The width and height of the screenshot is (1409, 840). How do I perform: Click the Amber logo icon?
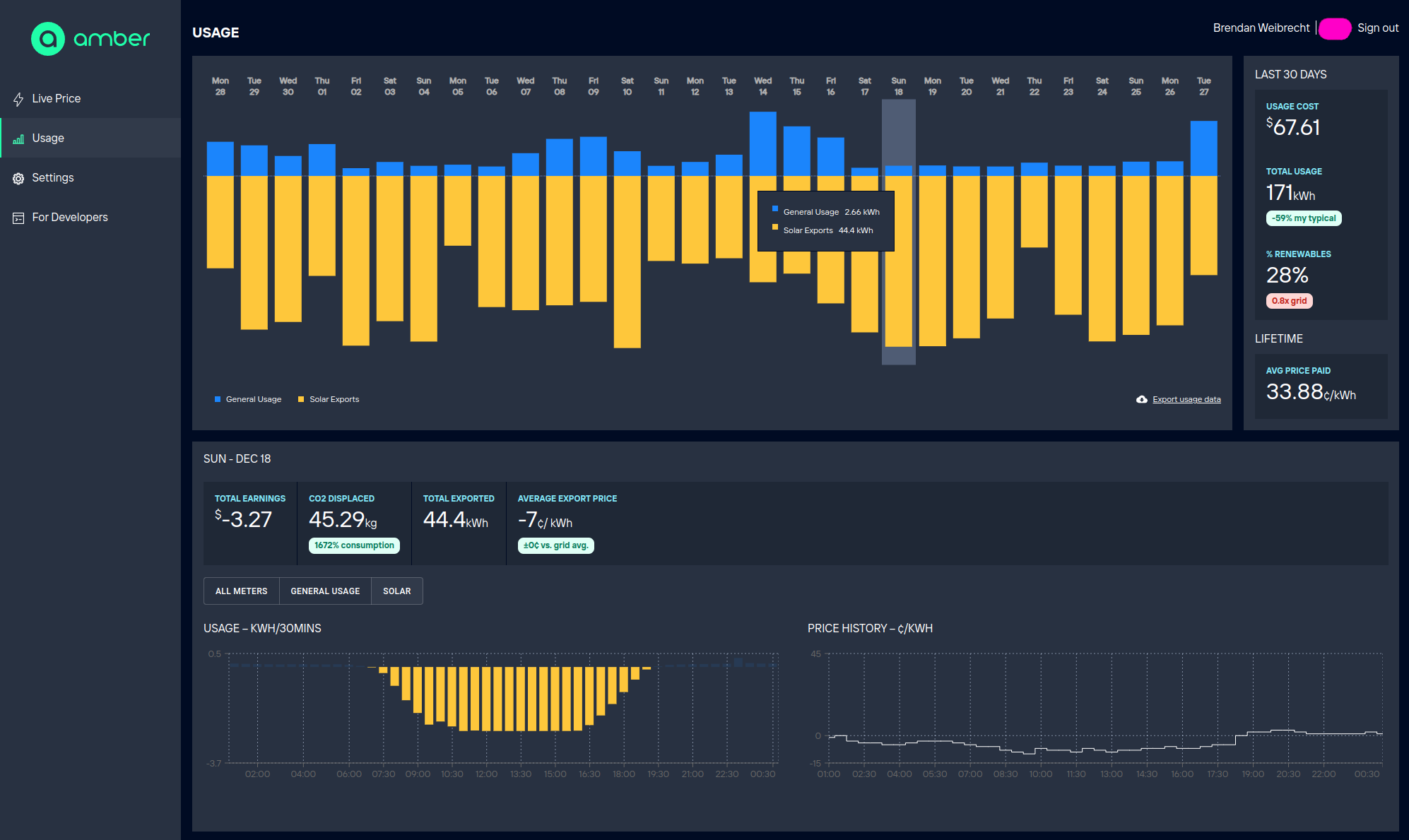point(48,39)
